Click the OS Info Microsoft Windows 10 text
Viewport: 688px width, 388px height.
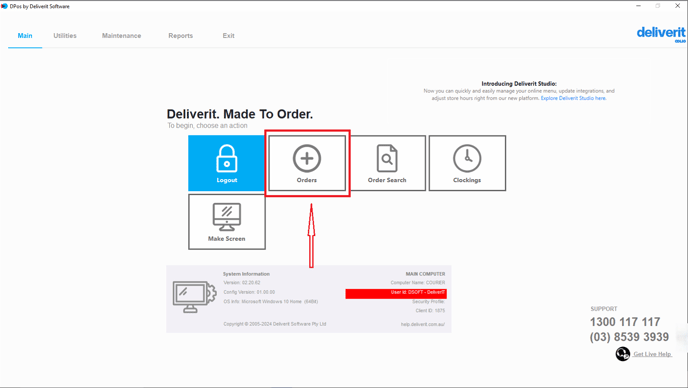pyautogui.click(x=271, y=302)
